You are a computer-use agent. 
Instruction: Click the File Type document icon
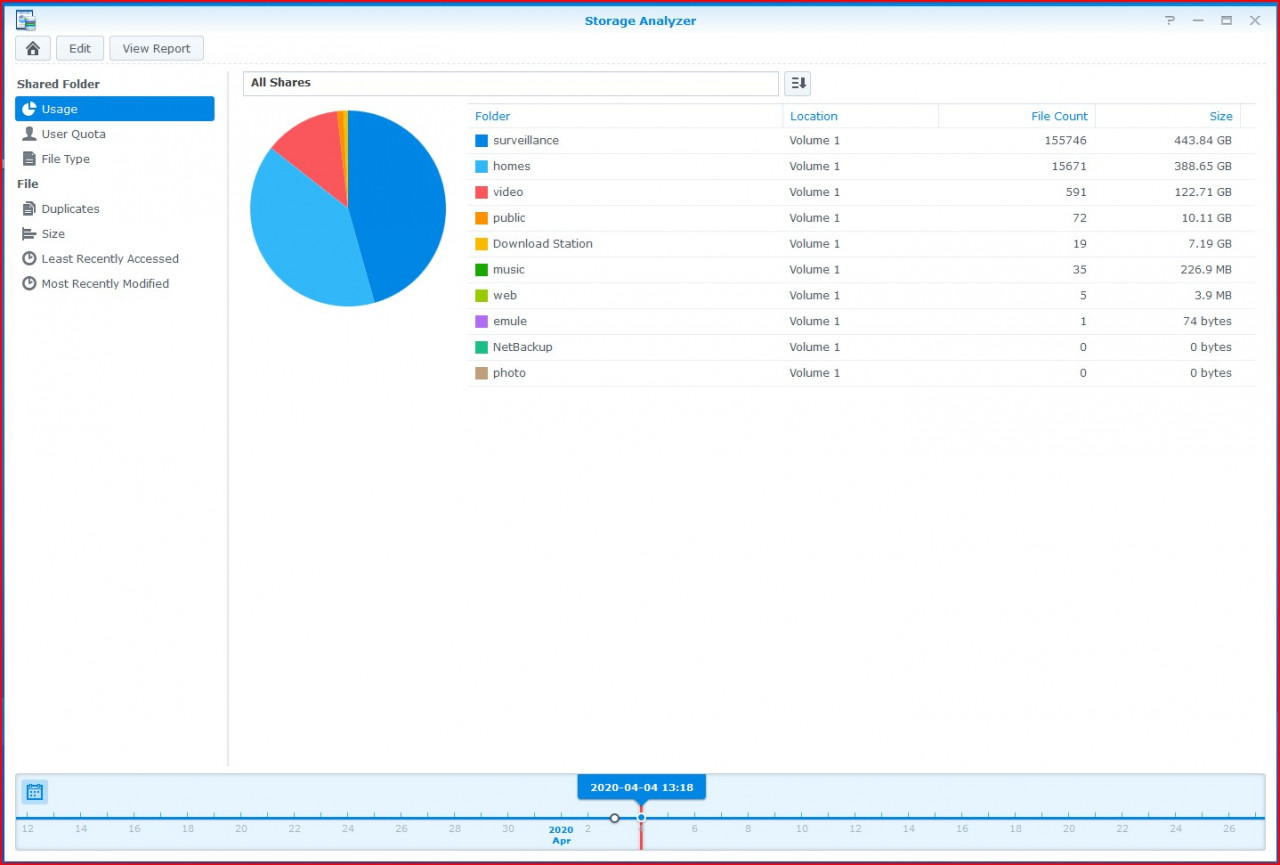(29, 159)
